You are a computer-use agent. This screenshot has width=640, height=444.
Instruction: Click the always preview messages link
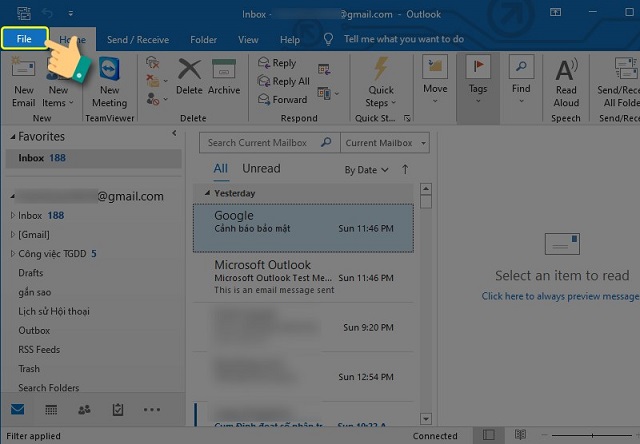point(560,296)
